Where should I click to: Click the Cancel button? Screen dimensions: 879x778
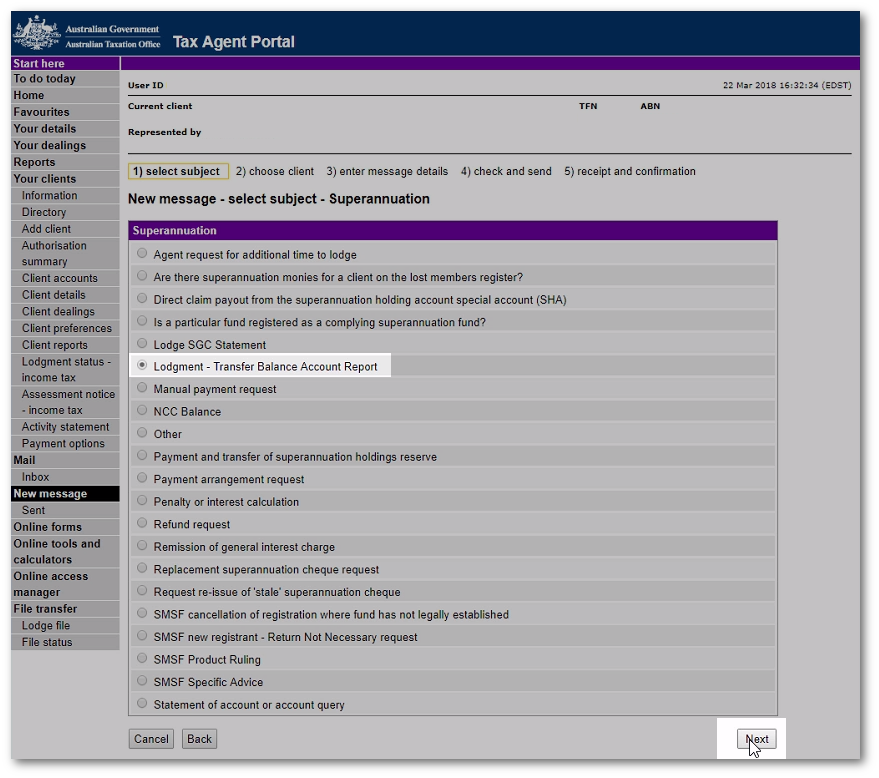pyautogui.click(x=151, y=739)
